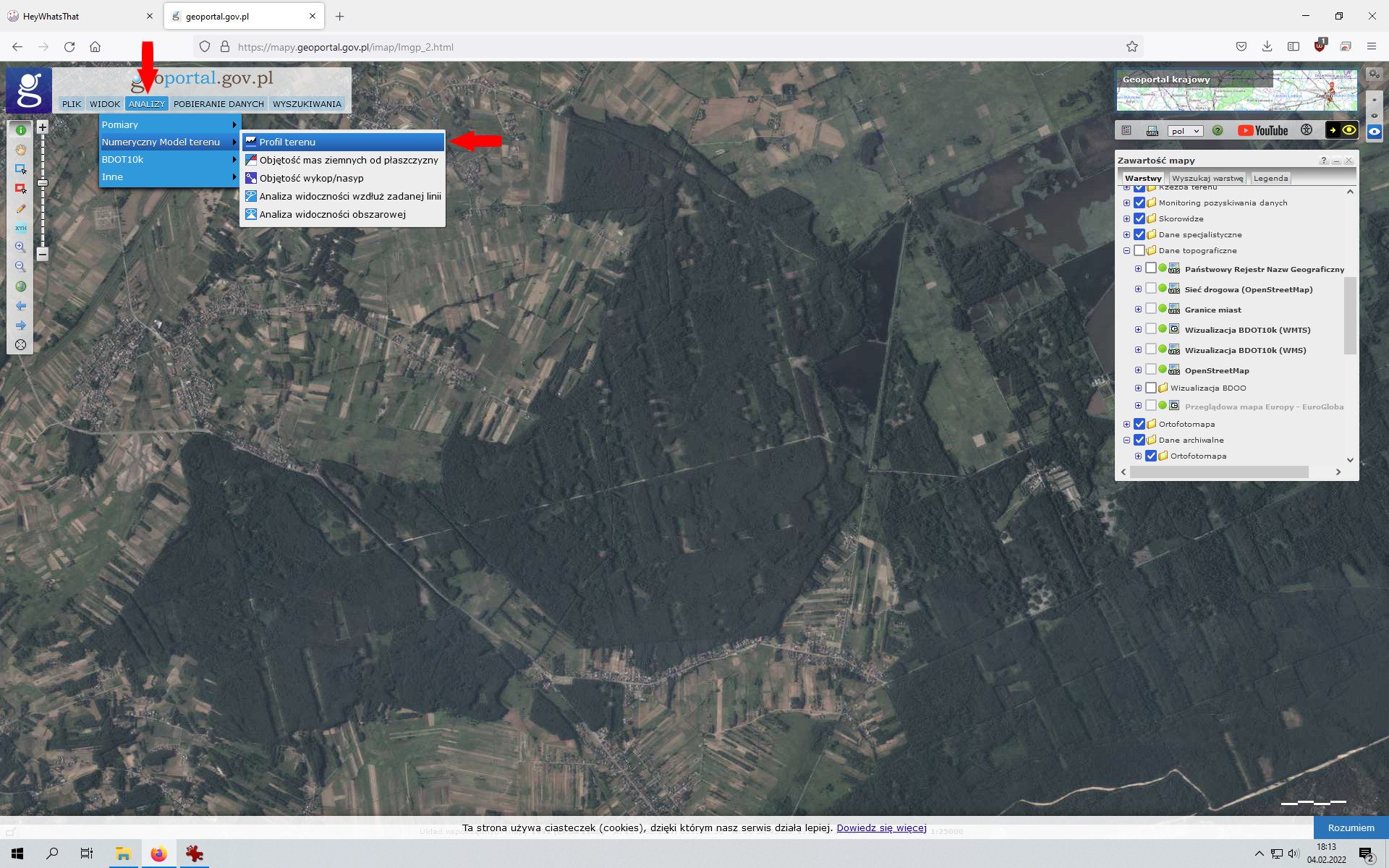1389x868 pixels.
Task: Click the full extent globe icon
Action: click(x=20, y=286)
